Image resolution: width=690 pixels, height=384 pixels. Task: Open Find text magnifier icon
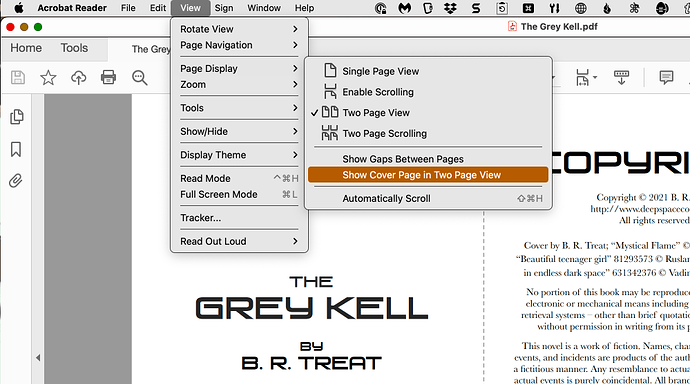coord(139,78)
